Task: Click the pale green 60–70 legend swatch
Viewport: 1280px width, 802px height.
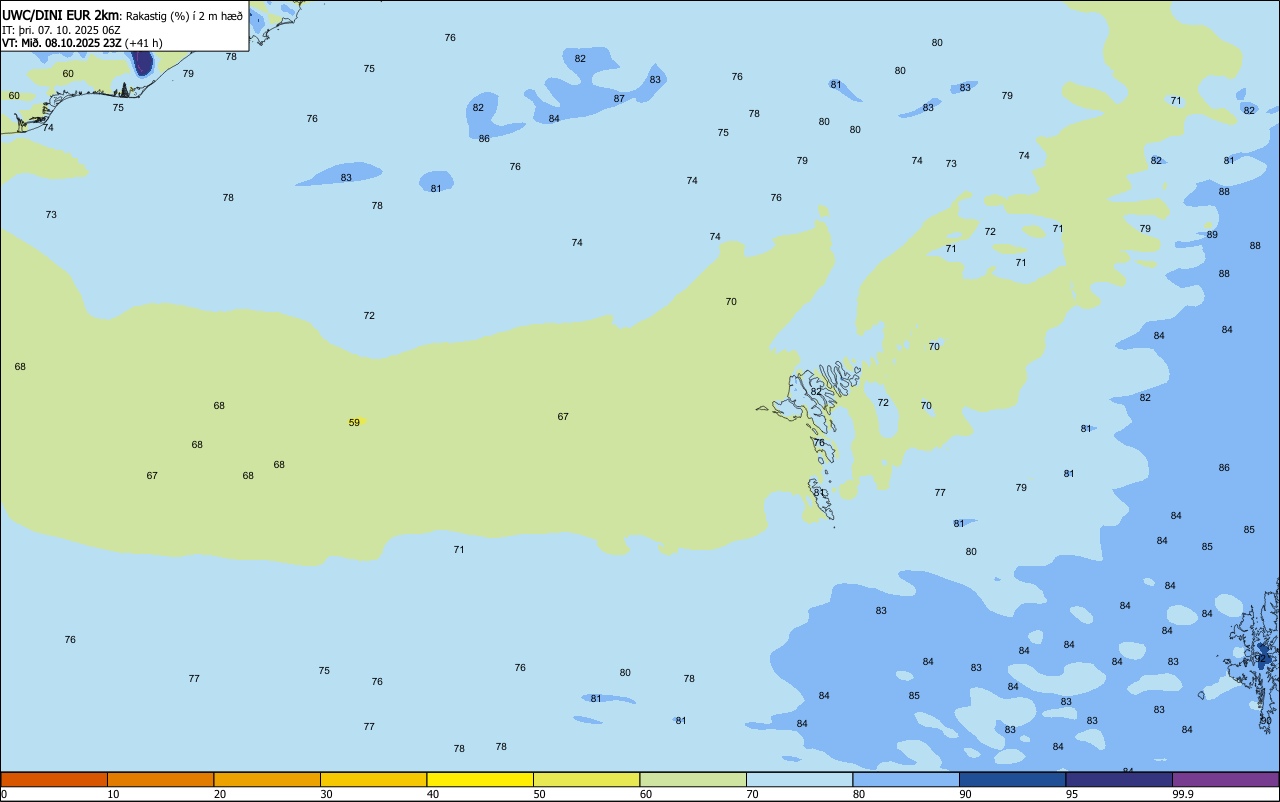Action: pyautogui.click(x=693, y=779)
